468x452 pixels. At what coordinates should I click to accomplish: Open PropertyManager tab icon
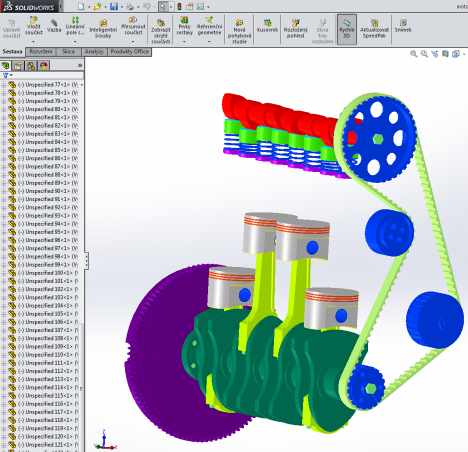tap(18, 65)
